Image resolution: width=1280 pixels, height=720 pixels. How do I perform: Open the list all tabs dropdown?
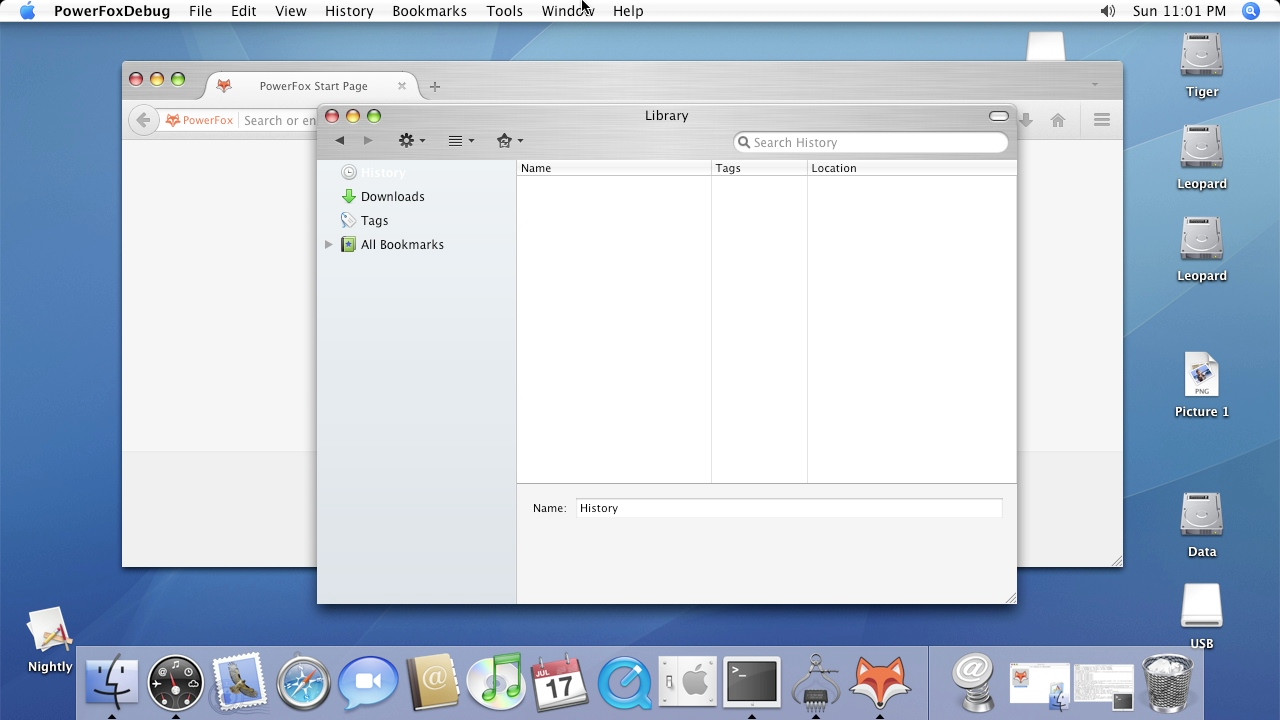(x=1095, y=85)
